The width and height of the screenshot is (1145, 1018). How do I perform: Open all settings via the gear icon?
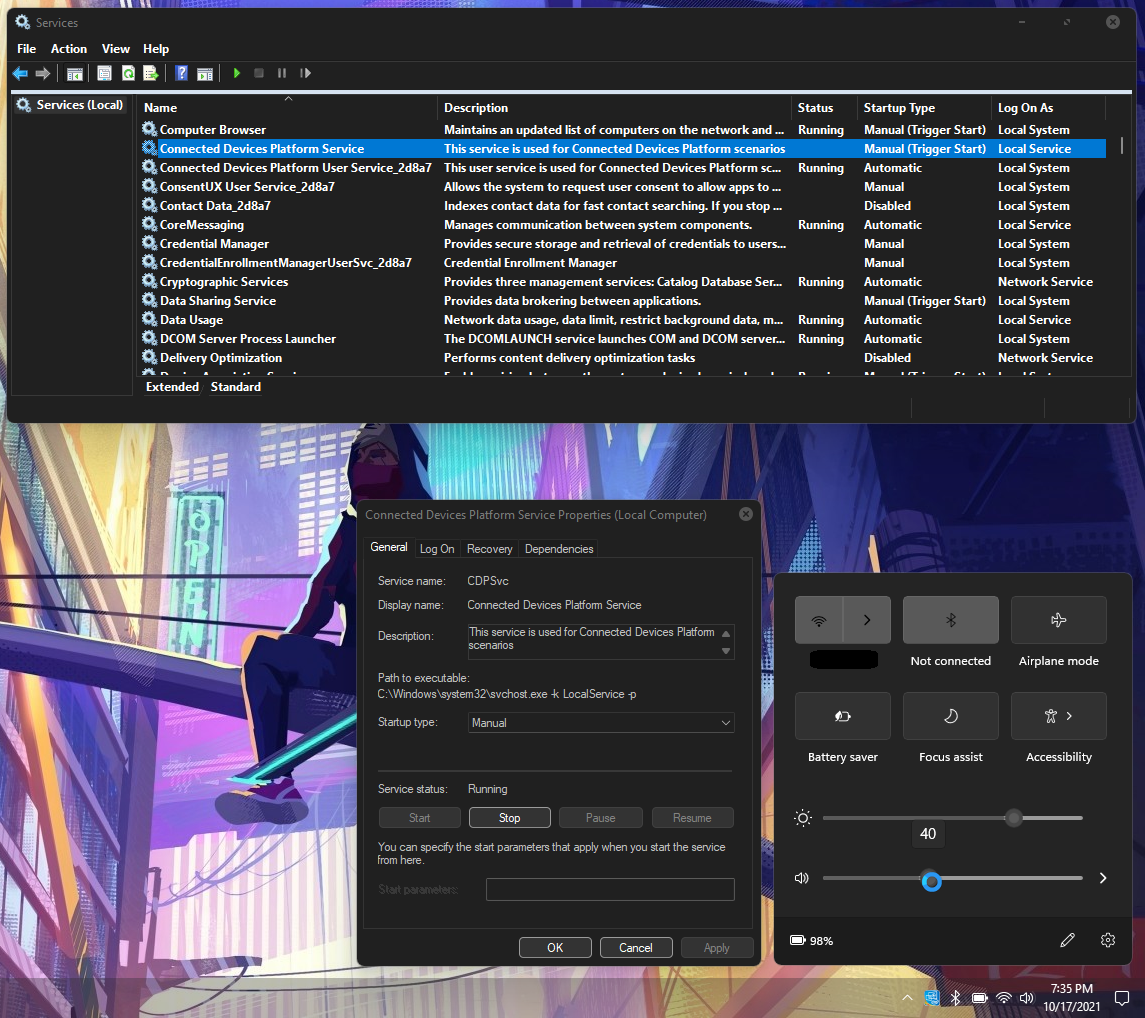point(1108,940)
